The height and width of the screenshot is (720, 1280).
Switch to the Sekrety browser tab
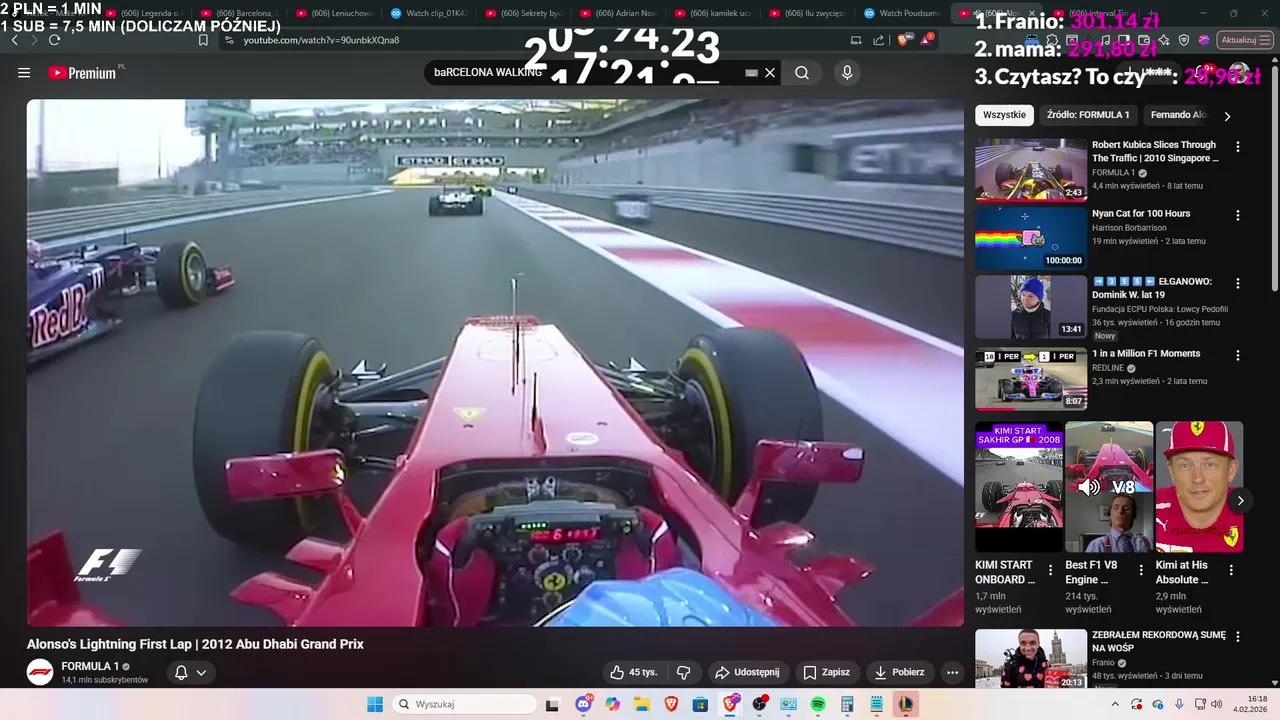point(524,13)
